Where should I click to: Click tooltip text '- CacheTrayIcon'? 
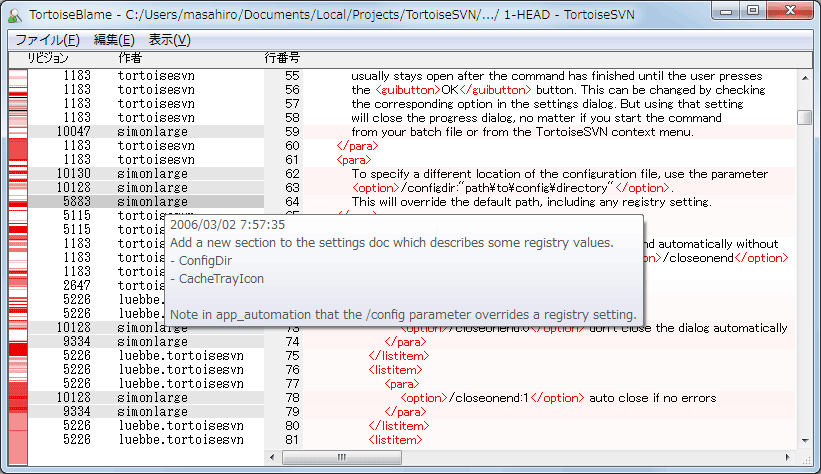pos(217,279)
